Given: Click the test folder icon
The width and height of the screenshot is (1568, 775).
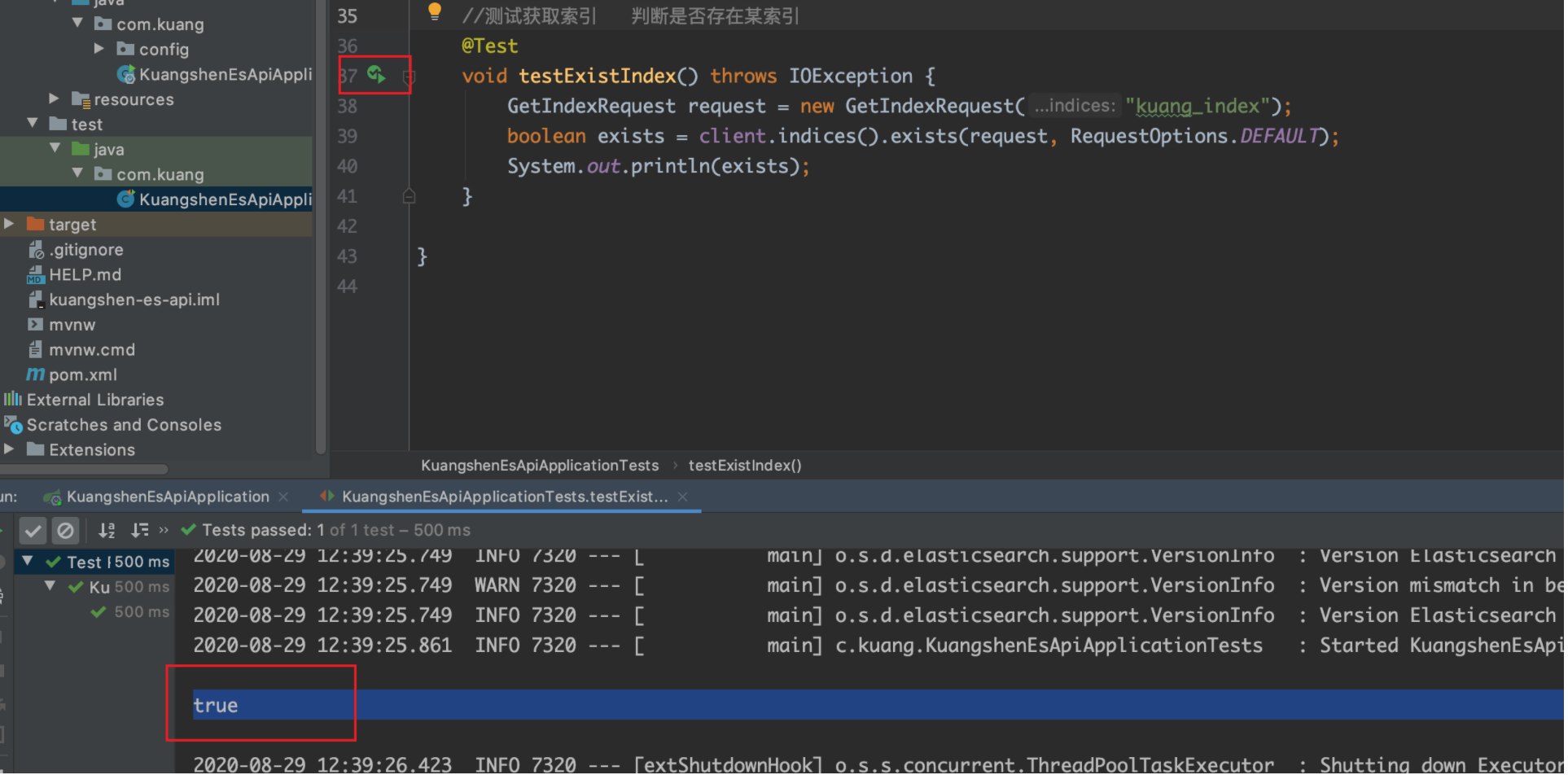Looking at the screenshot, I should click(x=58, y=124).
